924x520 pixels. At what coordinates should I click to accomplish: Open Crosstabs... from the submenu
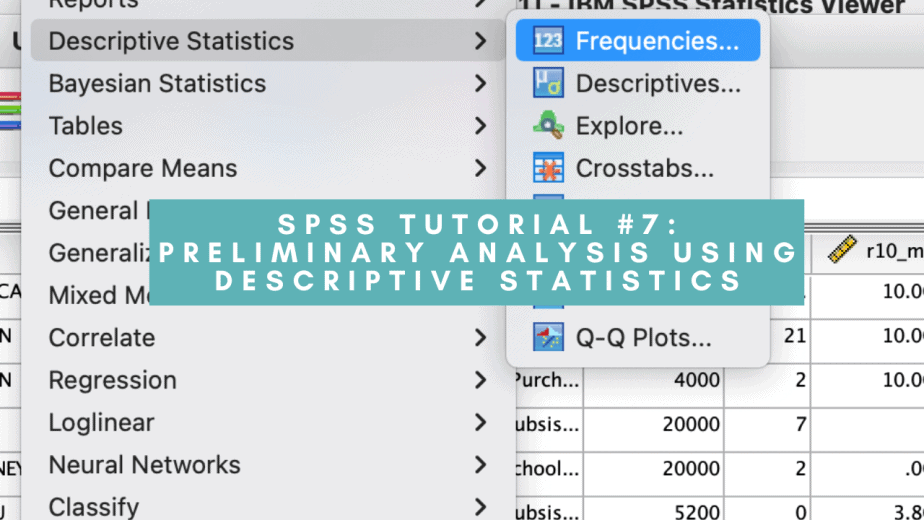(638, 168)
